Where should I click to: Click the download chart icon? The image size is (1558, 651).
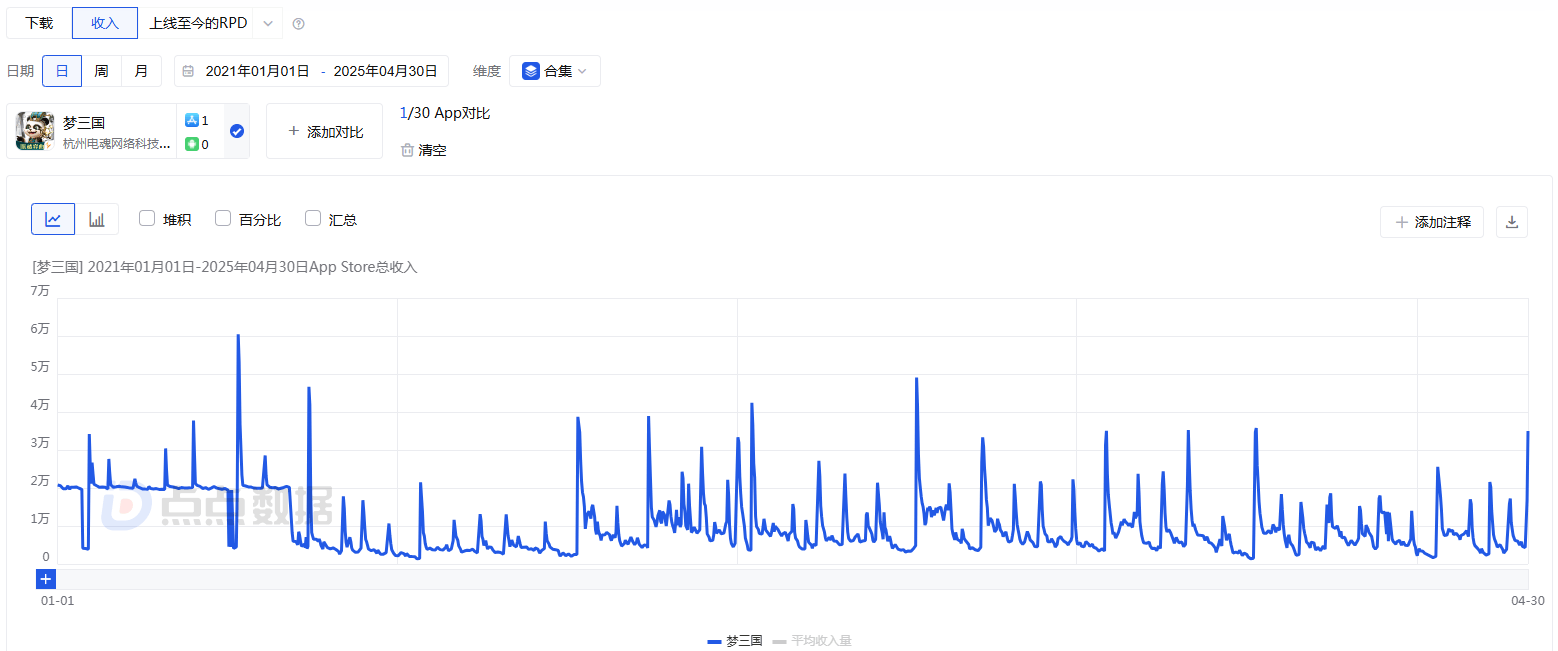1511,222
